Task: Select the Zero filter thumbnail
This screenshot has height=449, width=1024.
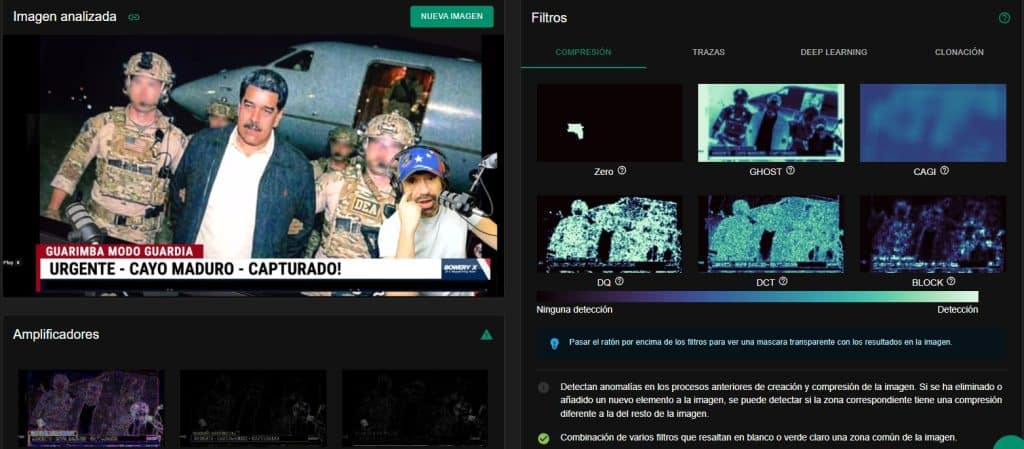Action: coord(609,123)
